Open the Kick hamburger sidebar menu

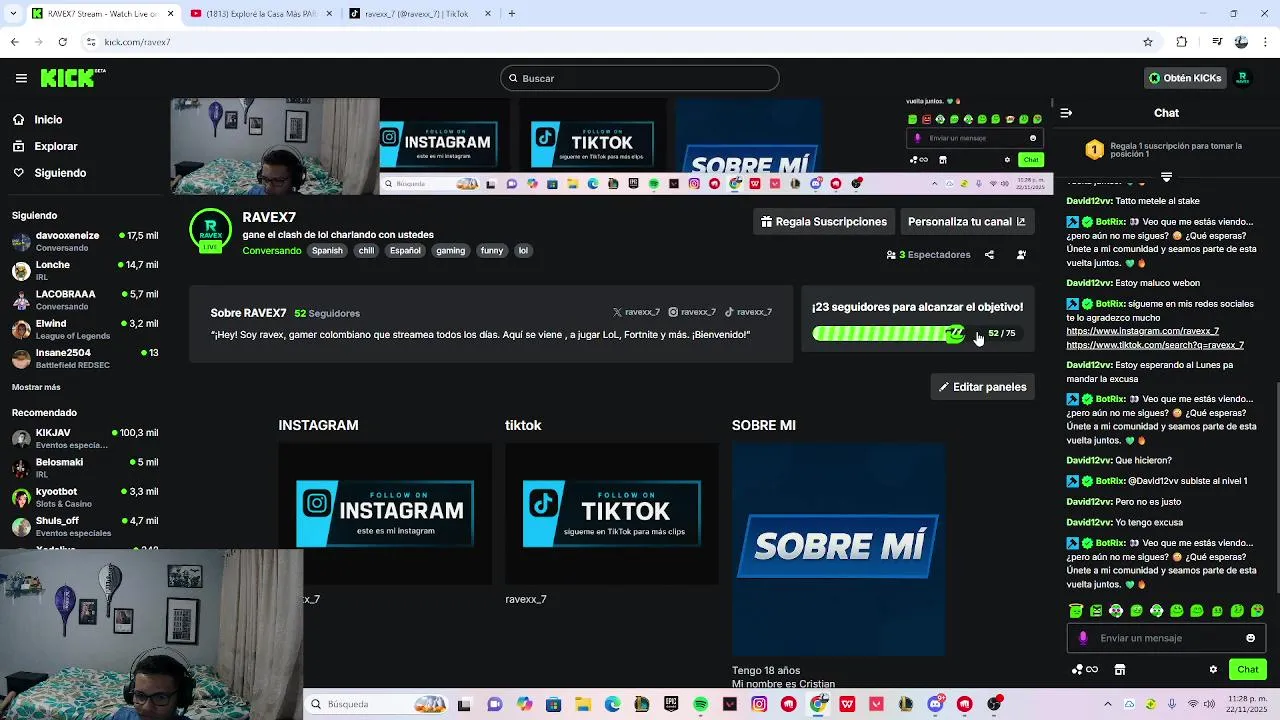[x=21, y=78]
